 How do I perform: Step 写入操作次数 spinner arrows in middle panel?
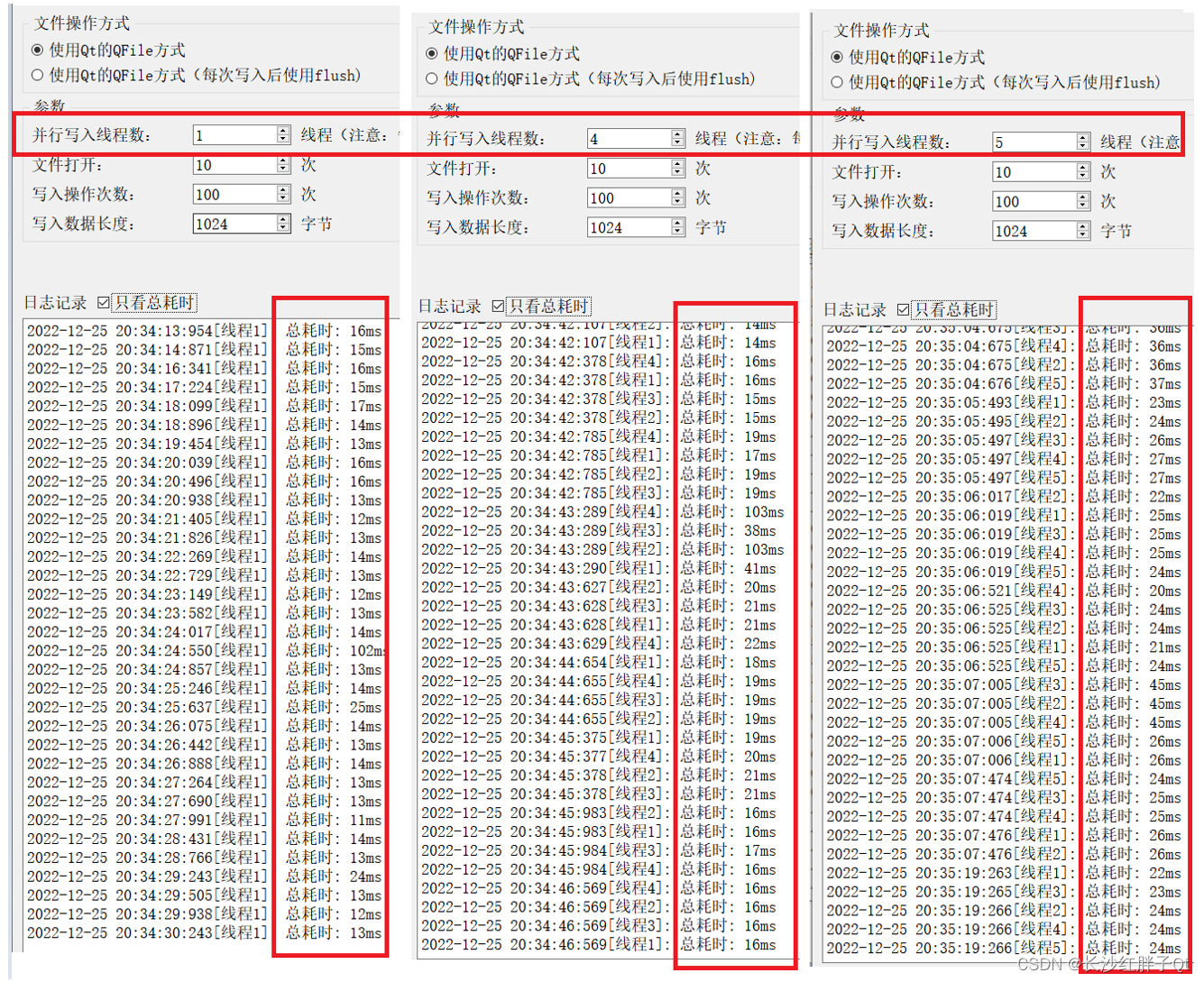678,198
